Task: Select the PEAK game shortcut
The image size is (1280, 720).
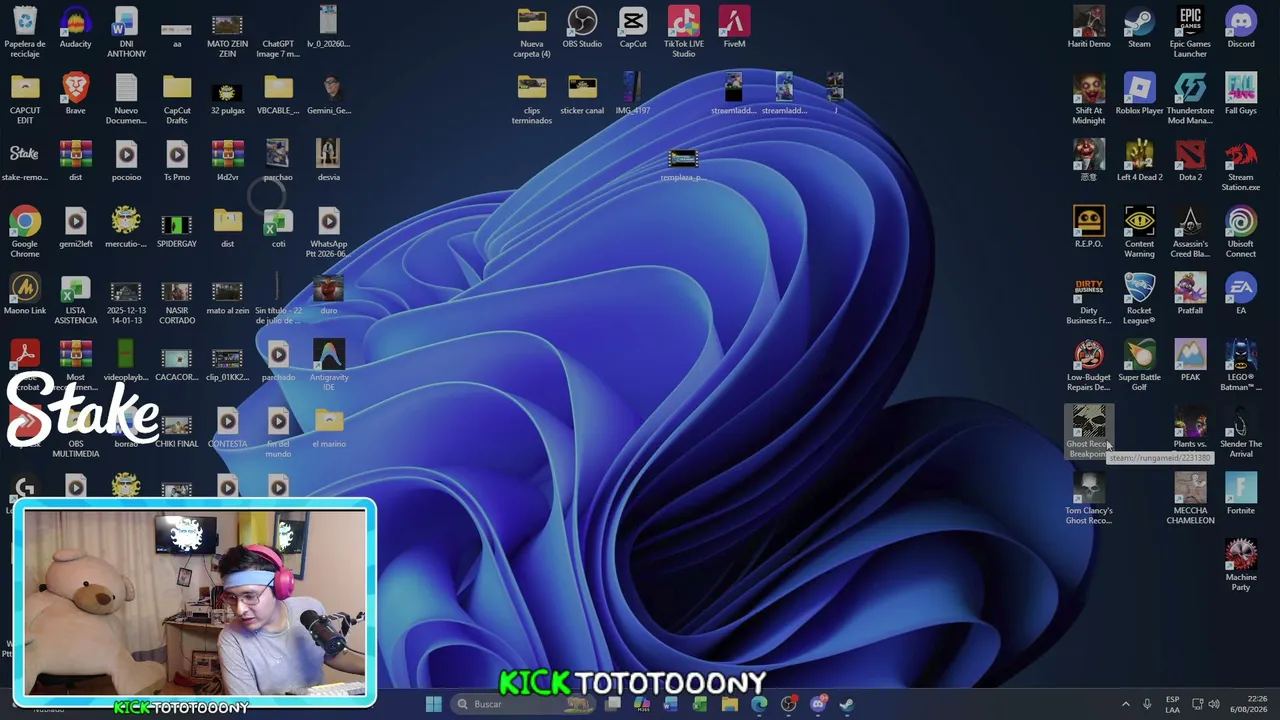Action: pyautogui.click(x=1190, y=360)
